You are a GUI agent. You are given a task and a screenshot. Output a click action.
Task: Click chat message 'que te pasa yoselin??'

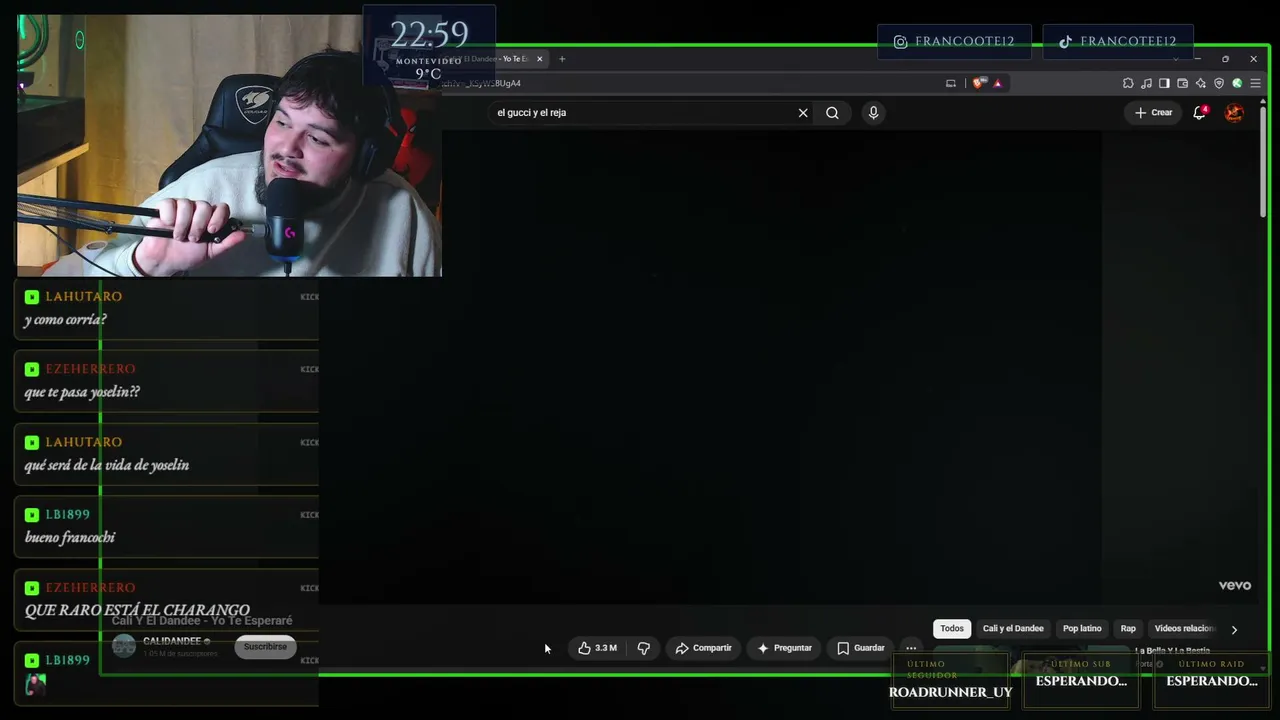click(x=82, y=392)
